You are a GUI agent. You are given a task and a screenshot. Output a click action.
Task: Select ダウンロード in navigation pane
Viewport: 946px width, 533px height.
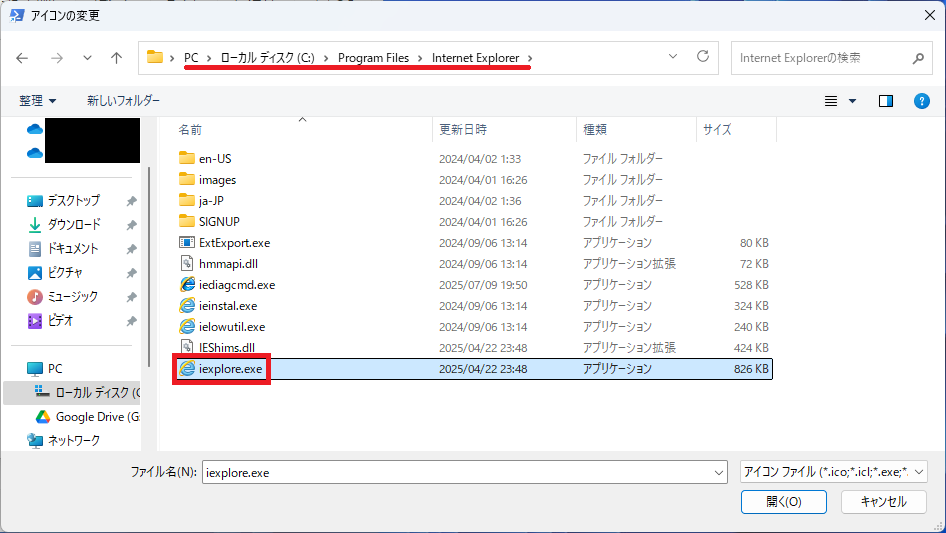74,225
